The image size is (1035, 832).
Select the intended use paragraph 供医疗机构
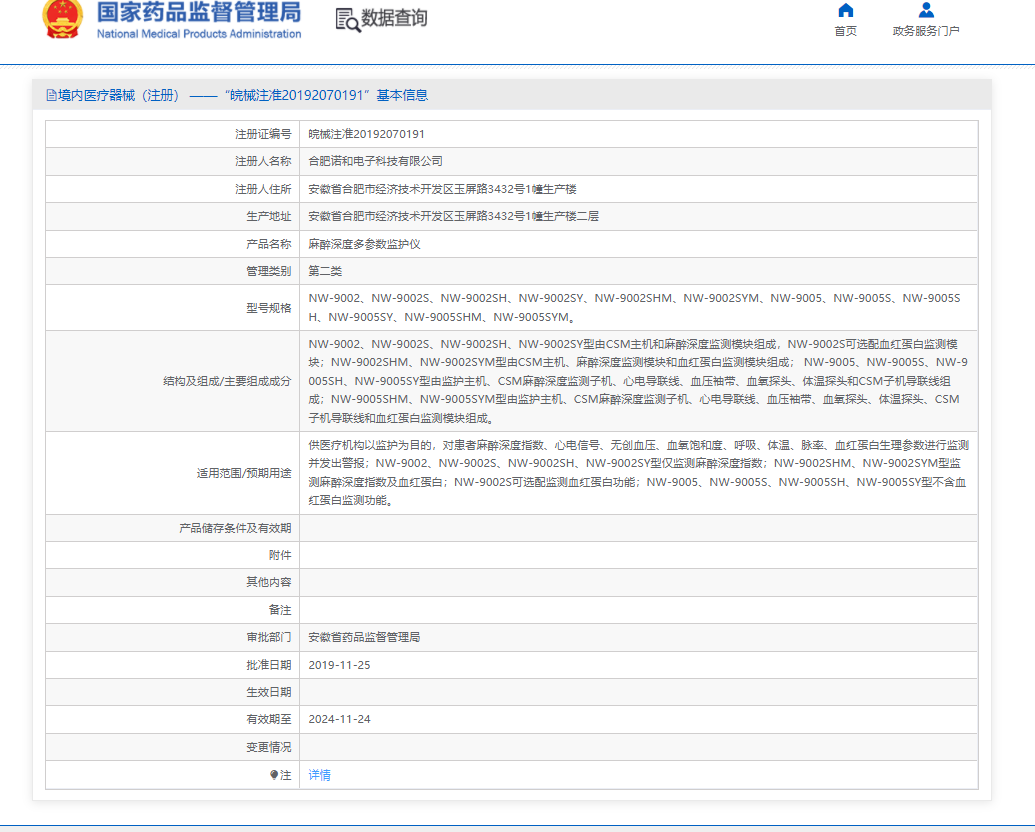click(638, 473)
